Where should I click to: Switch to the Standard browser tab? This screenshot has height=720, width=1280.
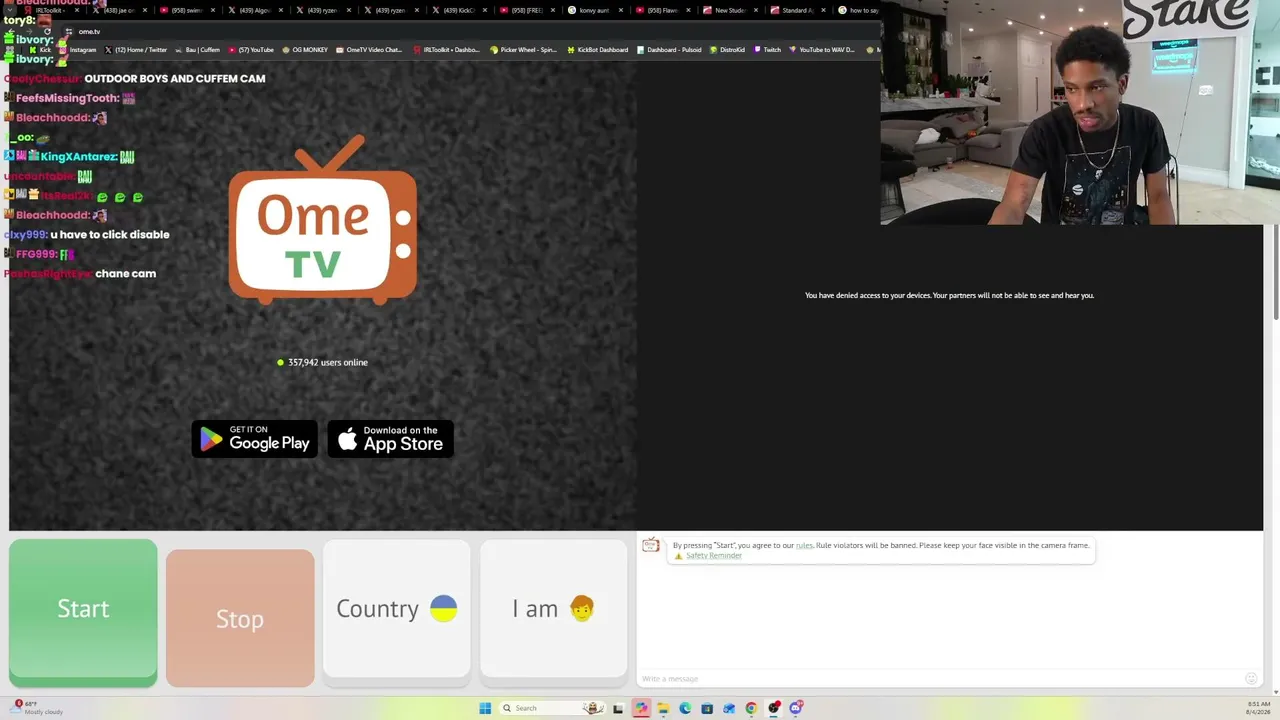(x=797, y=10)
